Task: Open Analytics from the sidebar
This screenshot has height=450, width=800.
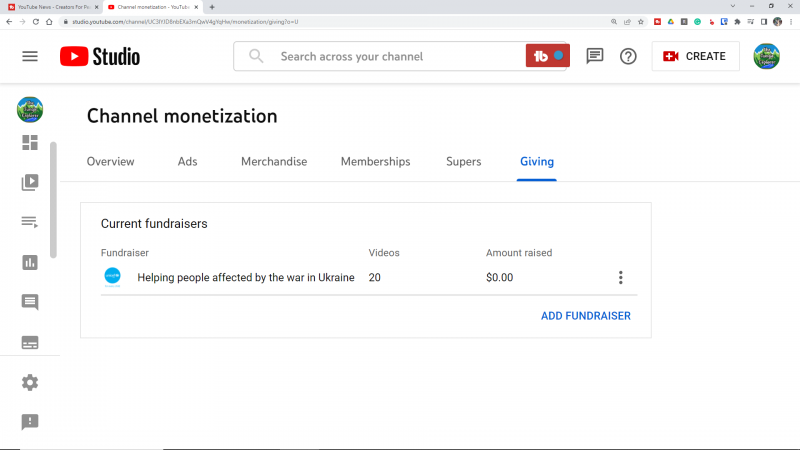Action: 30,262
